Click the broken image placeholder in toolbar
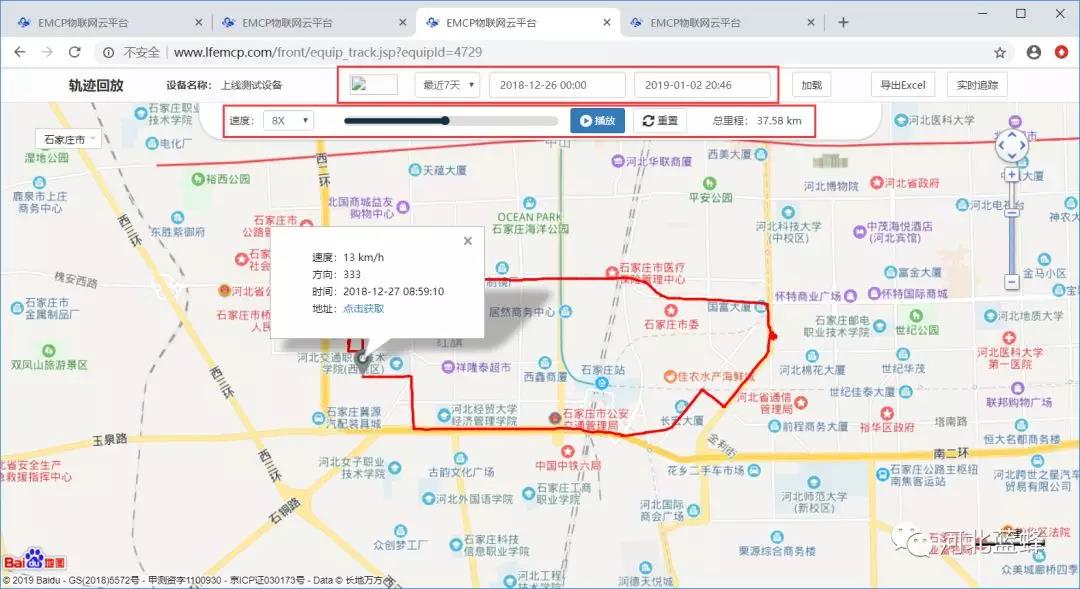The width and height of the screenshot is (1080, 589). (373, 85)
